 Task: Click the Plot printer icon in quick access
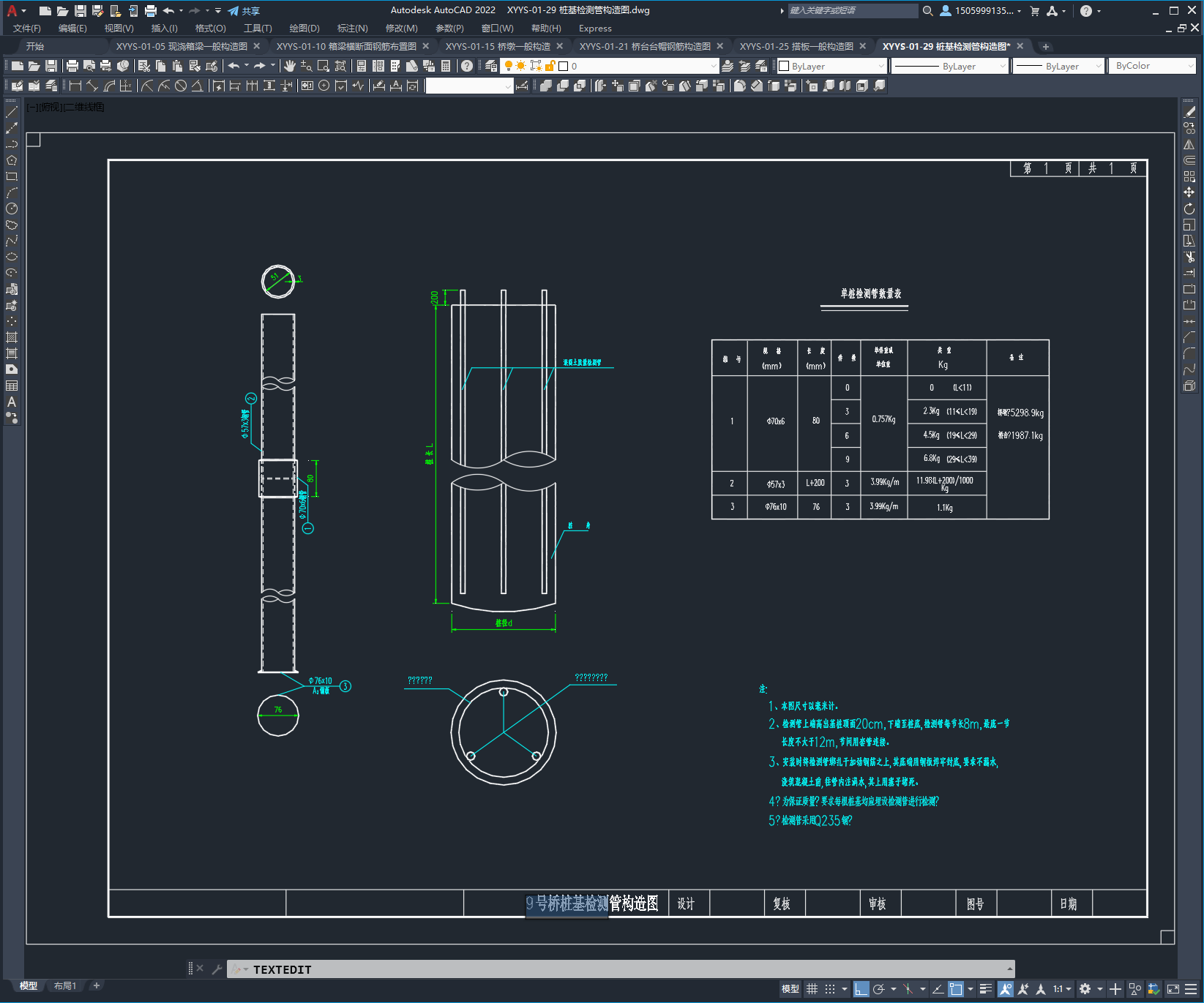[x=151, y=11]
